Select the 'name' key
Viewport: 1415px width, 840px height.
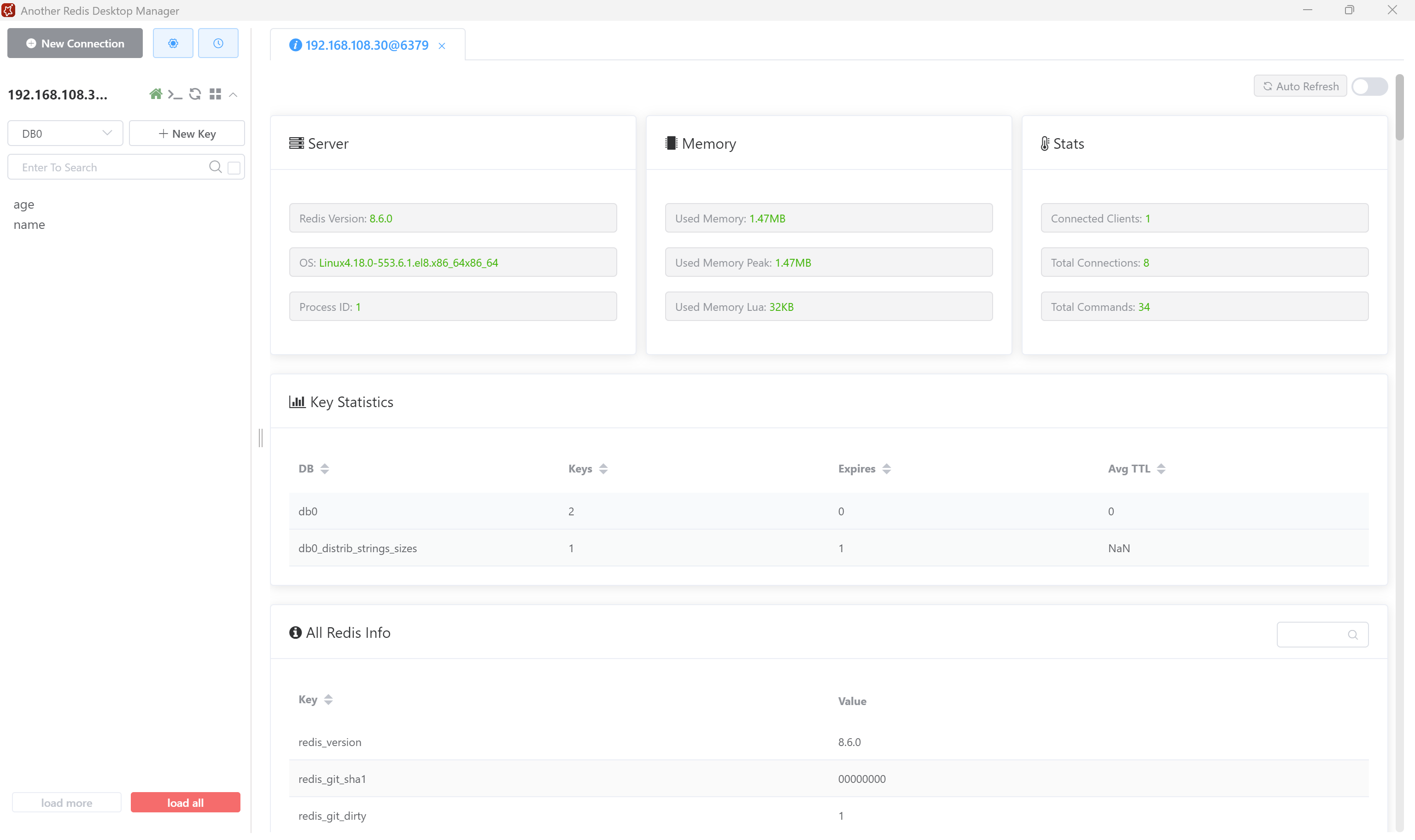tap(29, 225)
